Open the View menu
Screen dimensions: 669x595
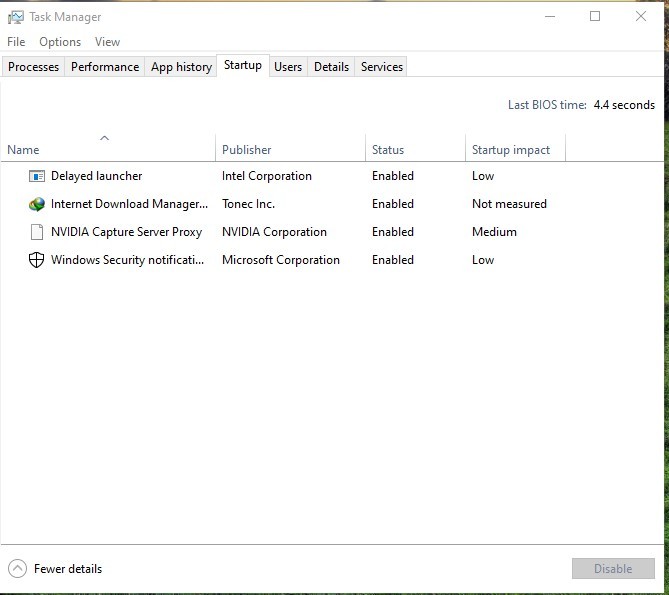click(x=108, y=42)
